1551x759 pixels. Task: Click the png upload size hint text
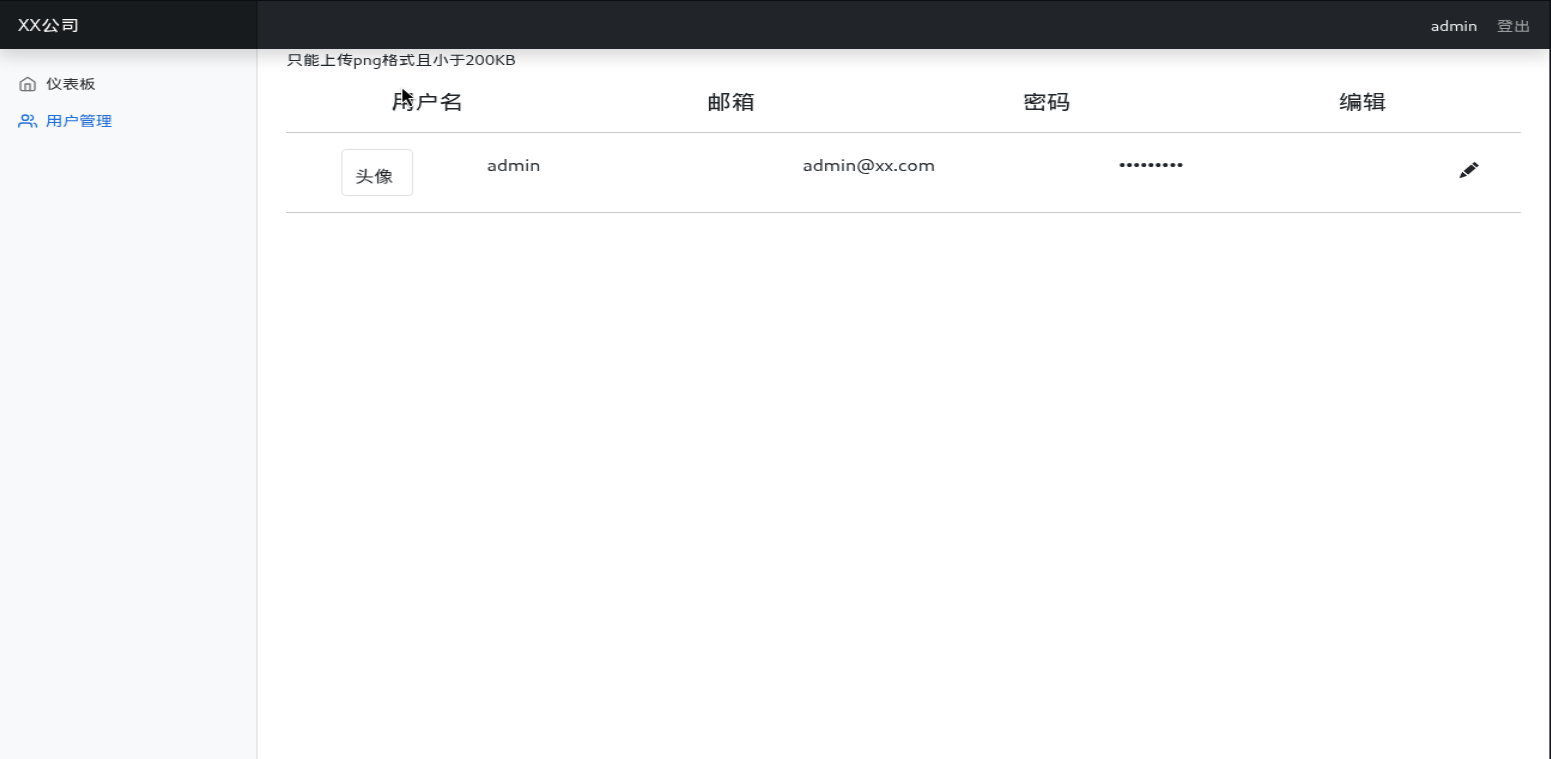tap(401, 60)
